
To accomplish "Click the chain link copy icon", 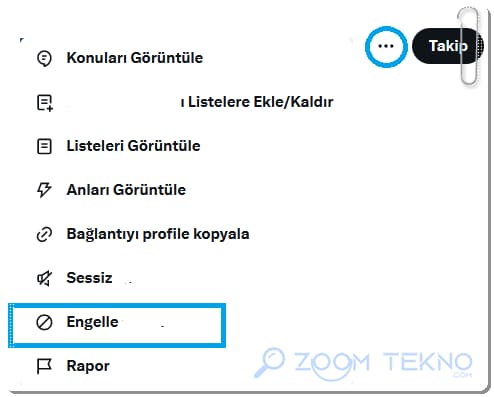I will click(x=44, y=234).
